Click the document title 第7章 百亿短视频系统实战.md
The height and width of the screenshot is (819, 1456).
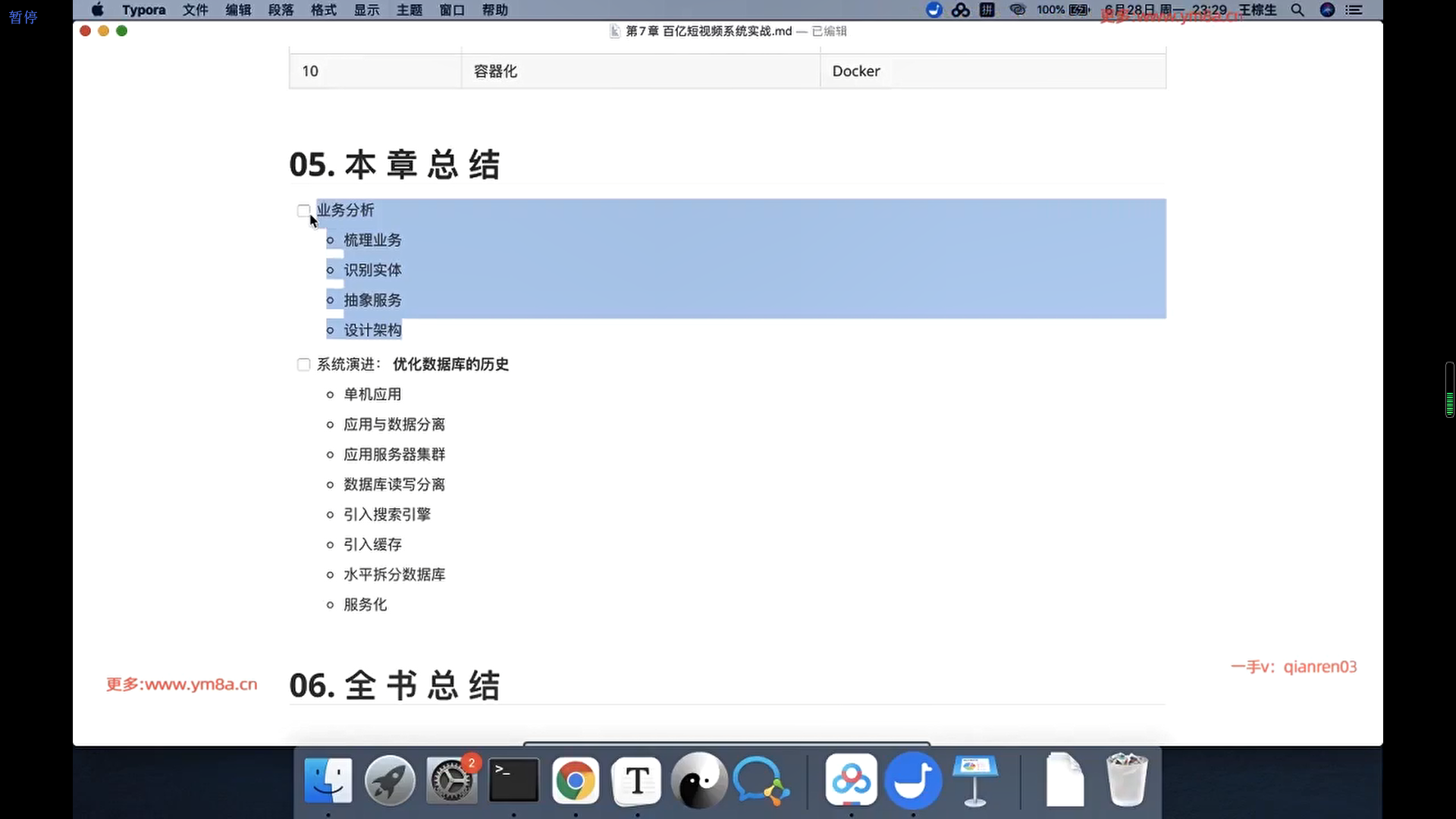(x=708, y=31)
